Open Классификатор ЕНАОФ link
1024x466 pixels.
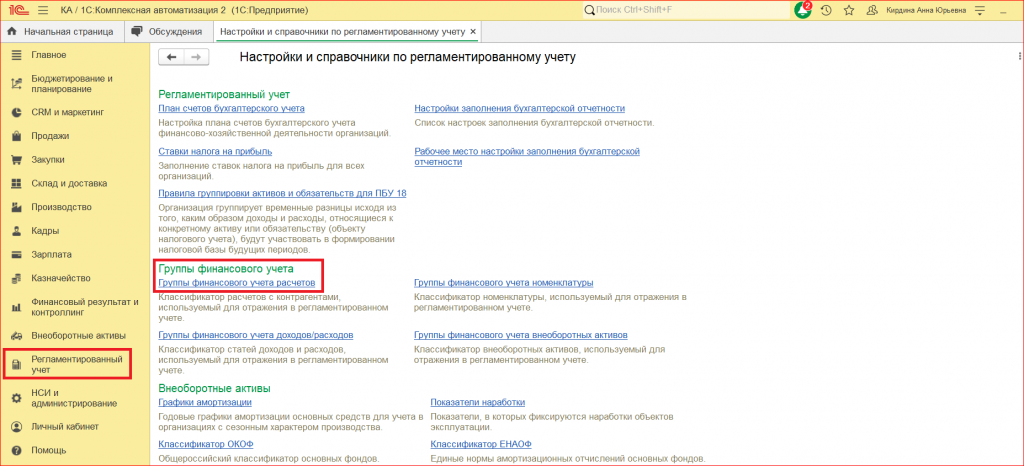(481, 444)
